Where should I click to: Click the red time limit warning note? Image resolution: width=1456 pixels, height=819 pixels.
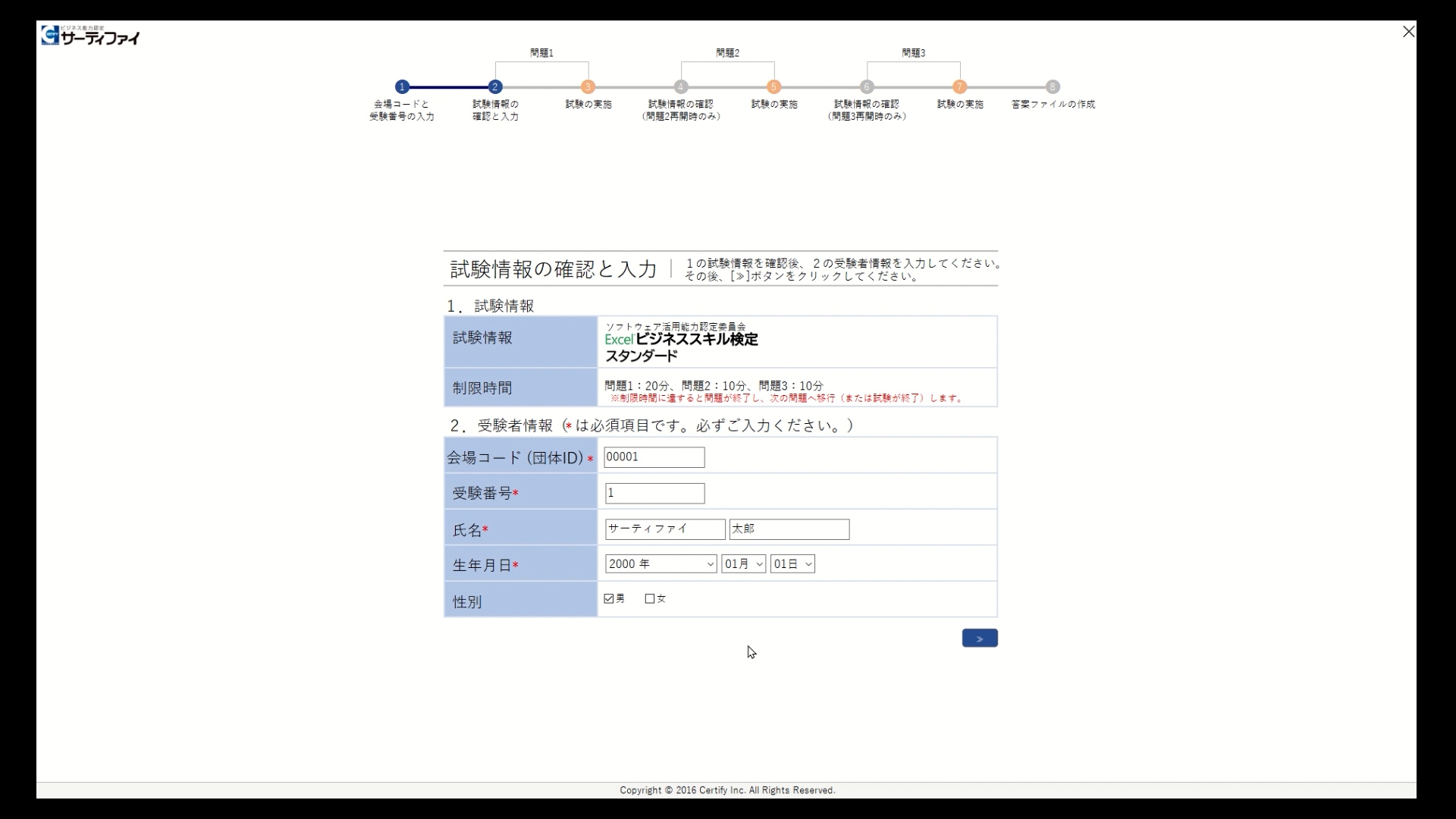point(786,398)
